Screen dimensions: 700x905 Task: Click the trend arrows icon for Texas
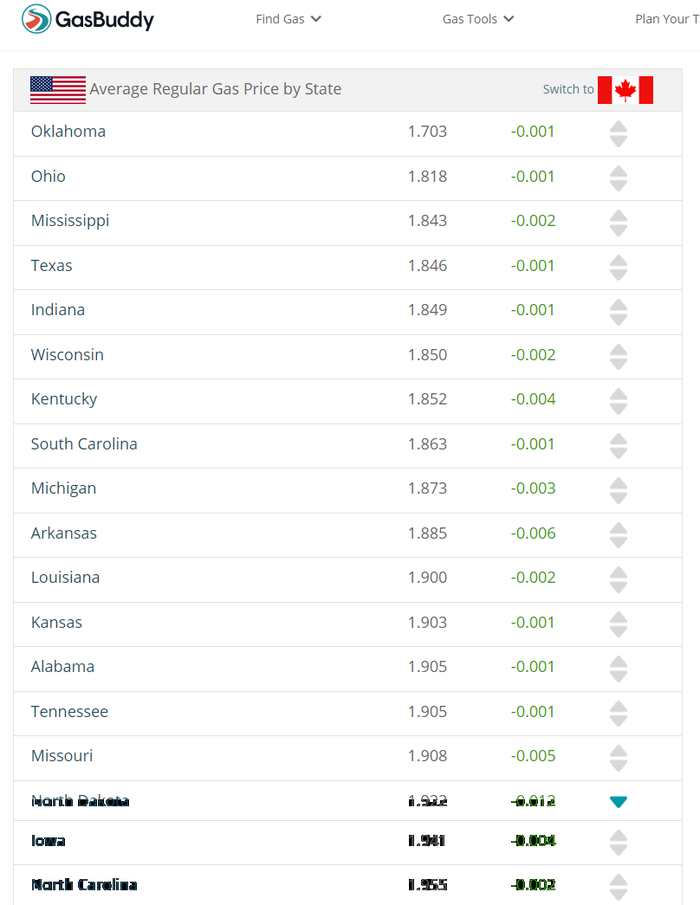pos(618,267)
